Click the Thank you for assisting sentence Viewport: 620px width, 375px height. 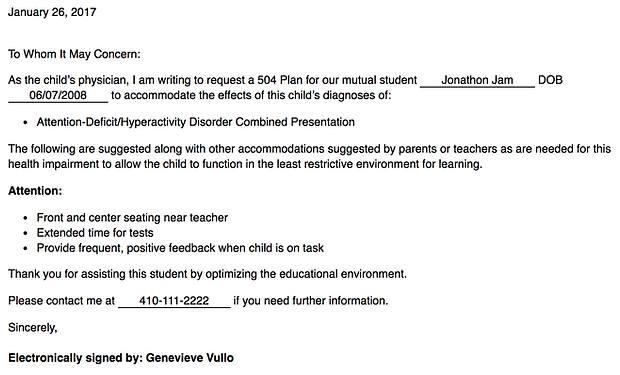tap(208, 274)
